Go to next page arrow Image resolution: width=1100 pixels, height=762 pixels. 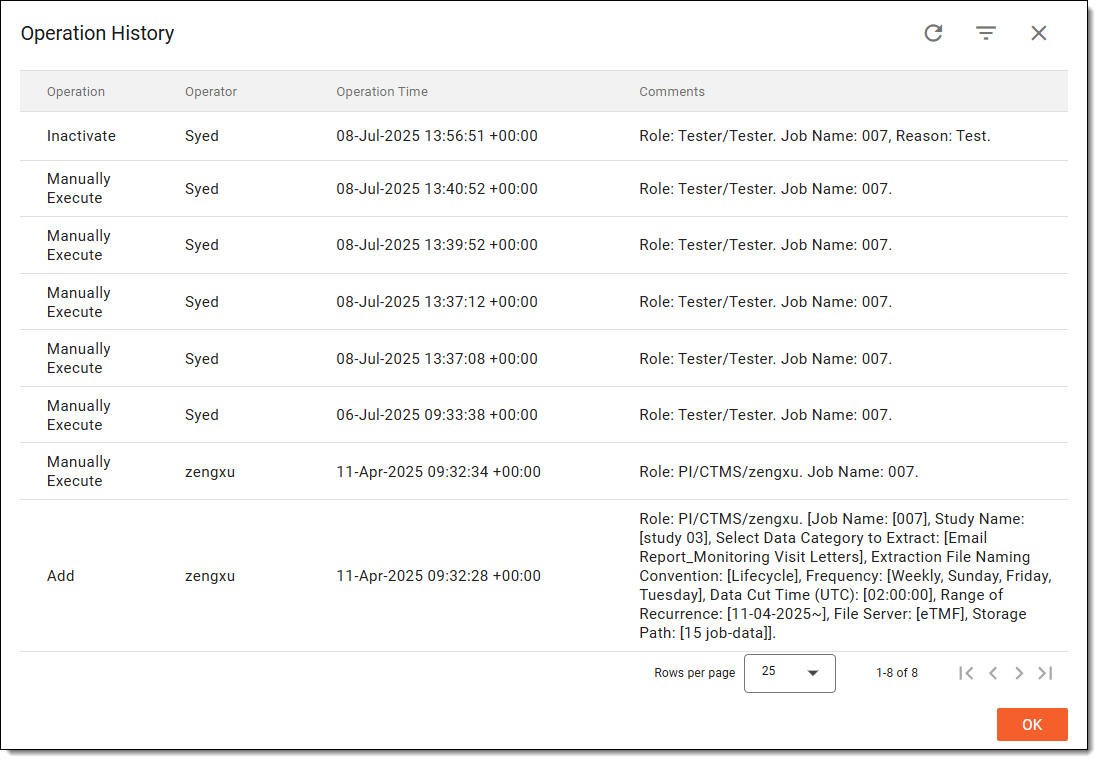point(1019,673)
